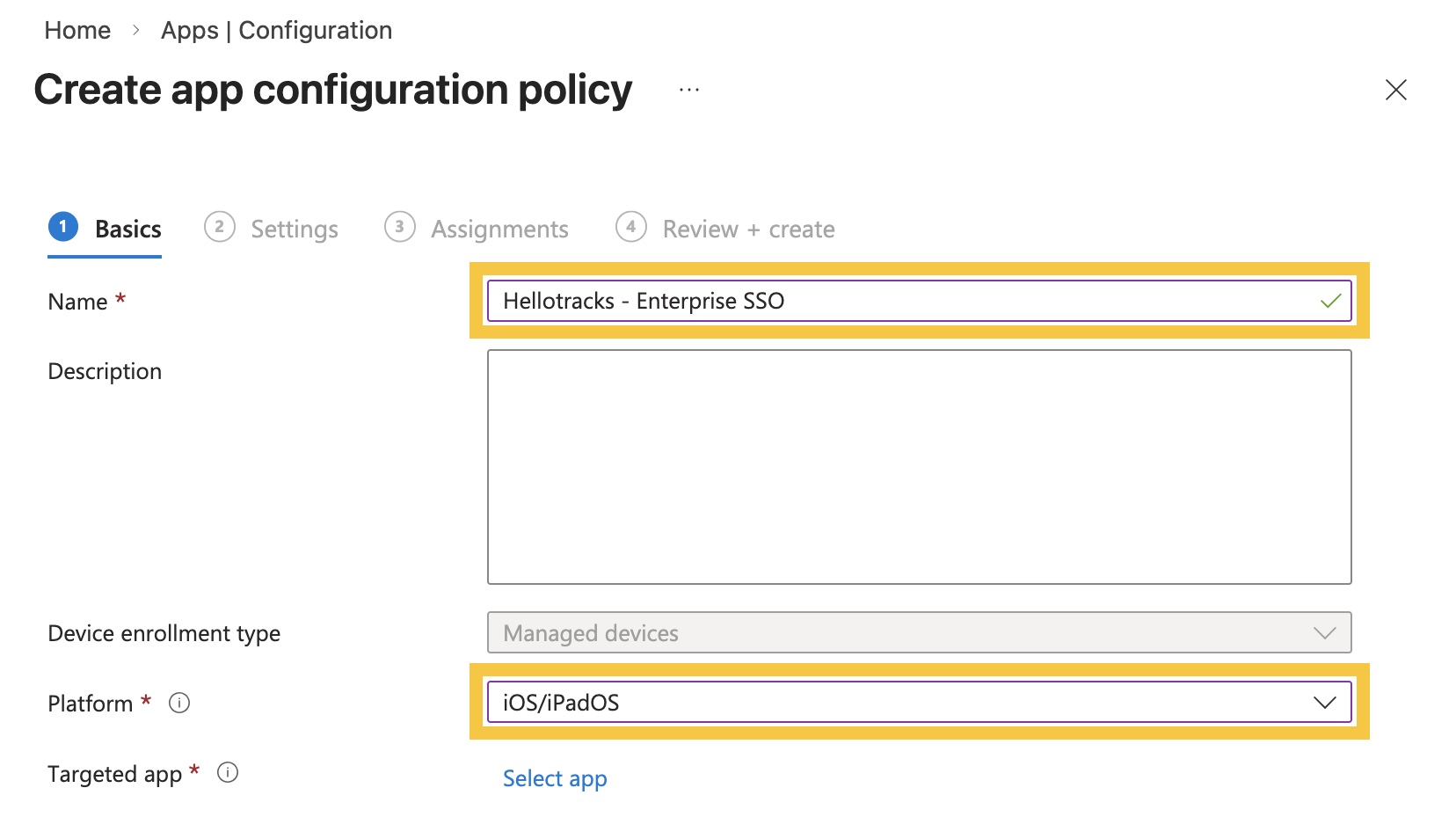1456x839 pixels.
Task: Click into the Description text box
Action: coord(919,467)
